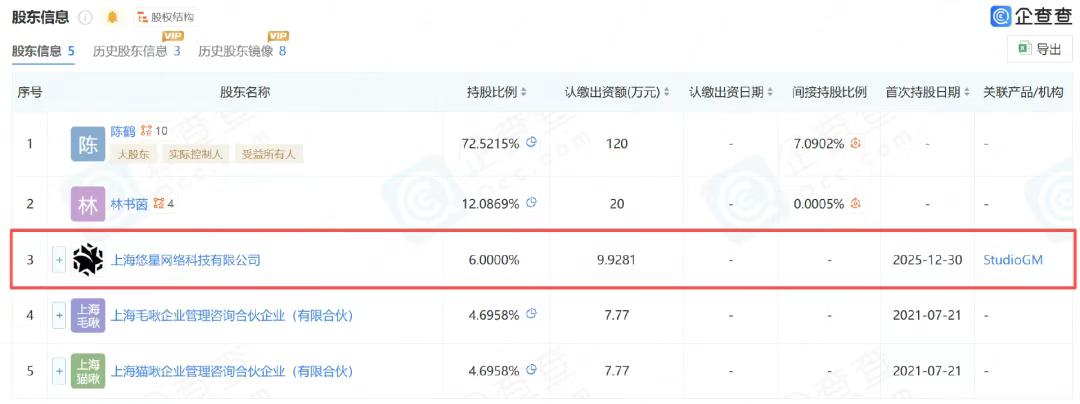Screen dimensions: 1080x404
Task: Click the 12.0869% share value
Action: click(491, 204)
